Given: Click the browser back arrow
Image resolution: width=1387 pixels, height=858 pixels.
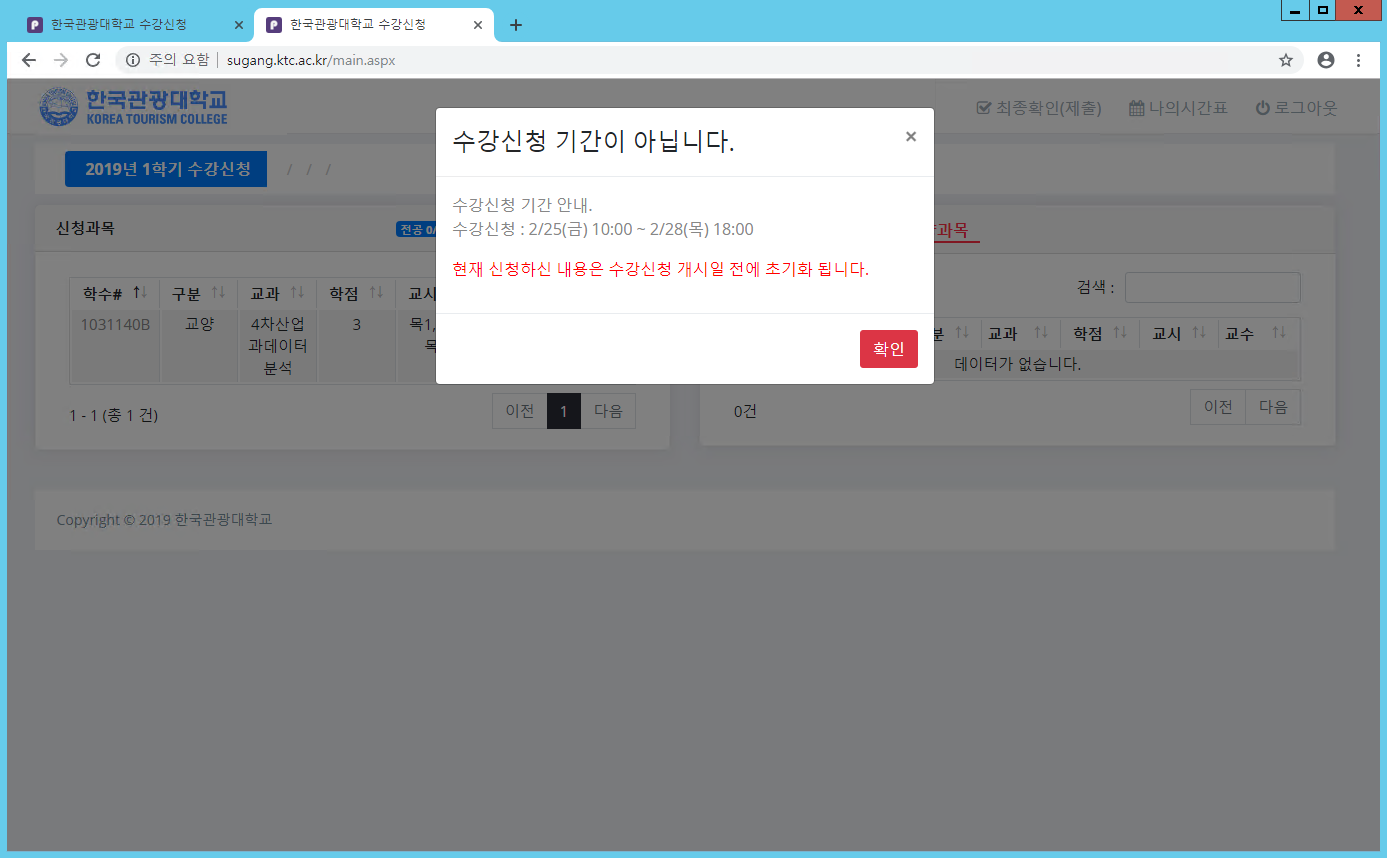Looking at the screenshot, I should point(28,60).
